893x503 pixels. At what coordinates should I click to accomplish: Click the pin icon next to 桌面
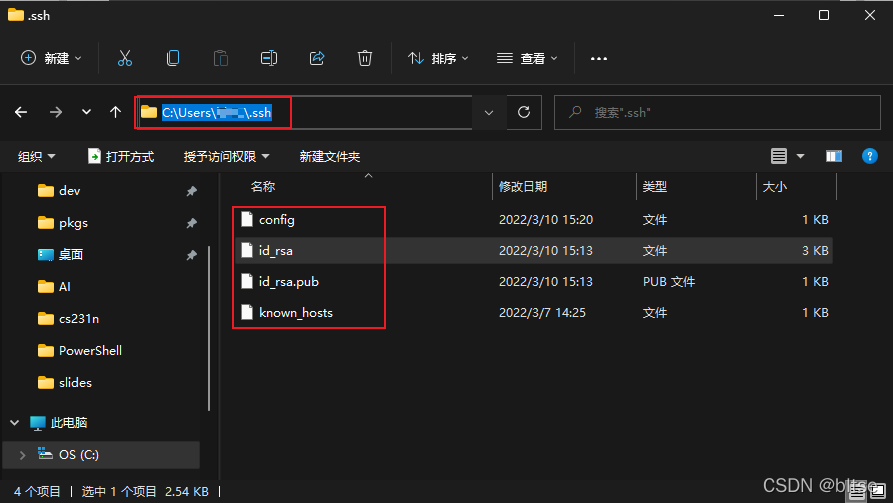point(191,255)
